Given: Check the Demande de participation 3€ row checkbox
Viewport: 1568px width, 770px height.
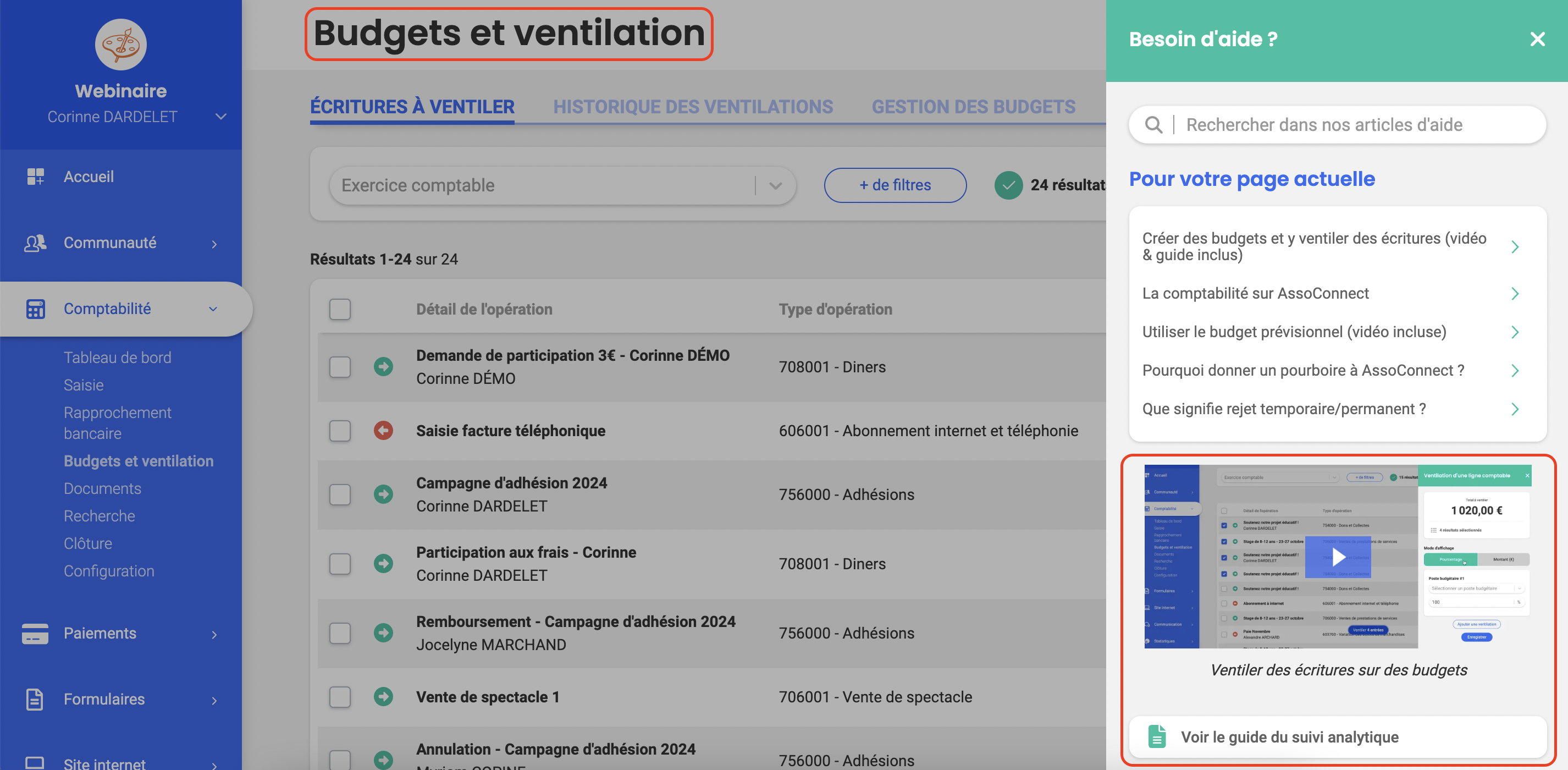Looking at the screenshot, I should pyautogui.click(x=340, y=367).
